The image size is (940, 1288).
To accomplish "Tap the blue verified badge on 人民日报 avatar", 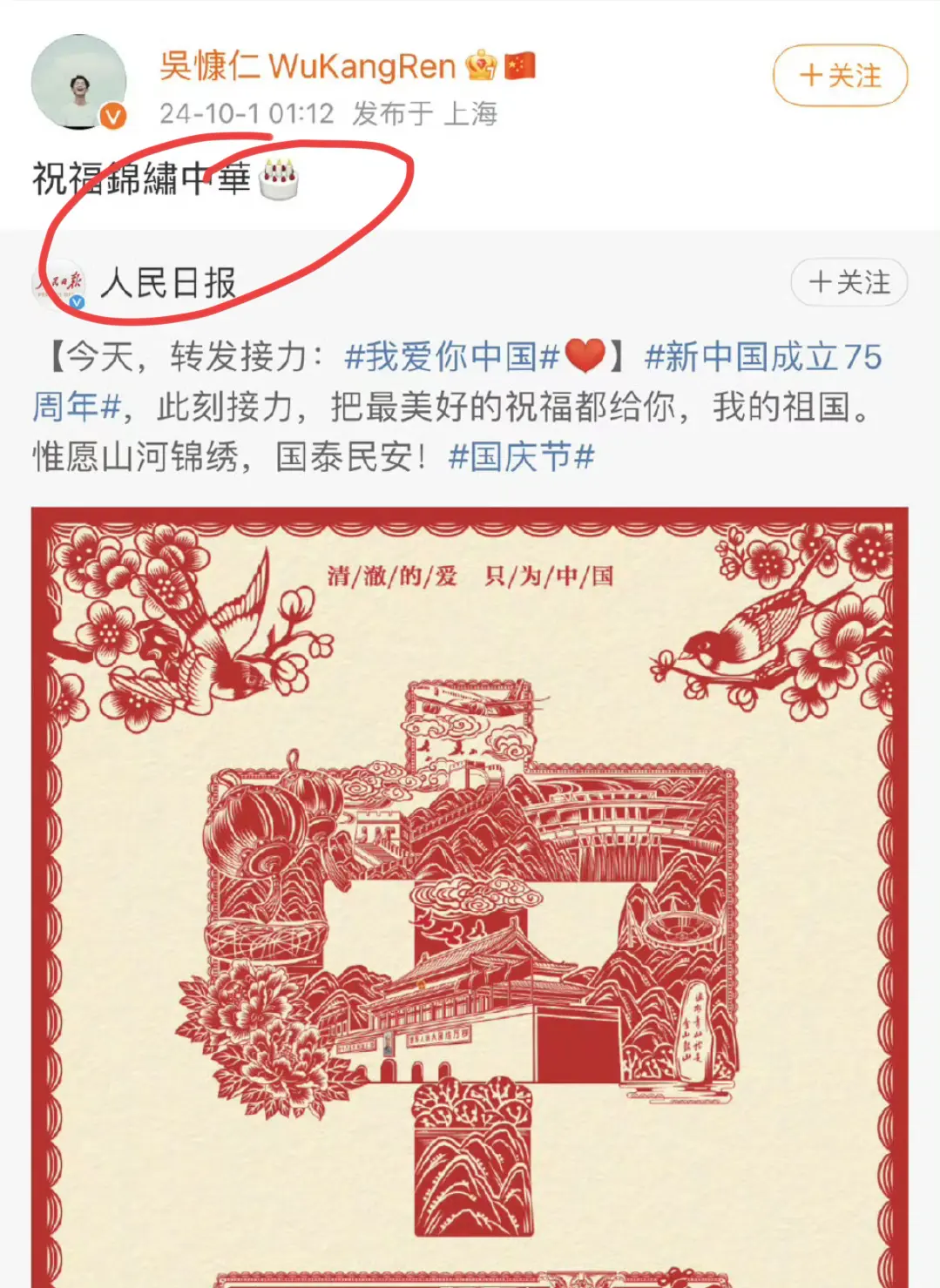I will point(77,301).
